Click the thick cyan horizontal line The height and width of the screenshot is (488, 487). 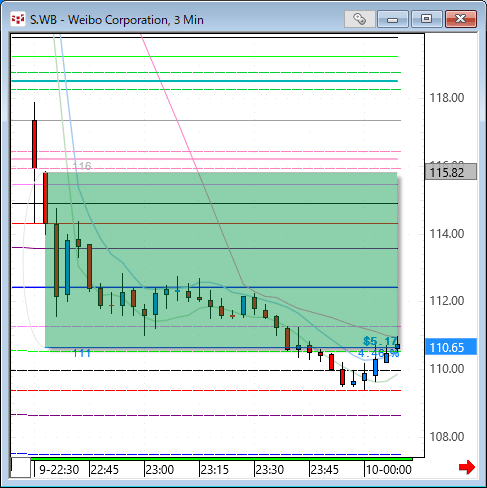pyautogui.click(x=205, y=81)
